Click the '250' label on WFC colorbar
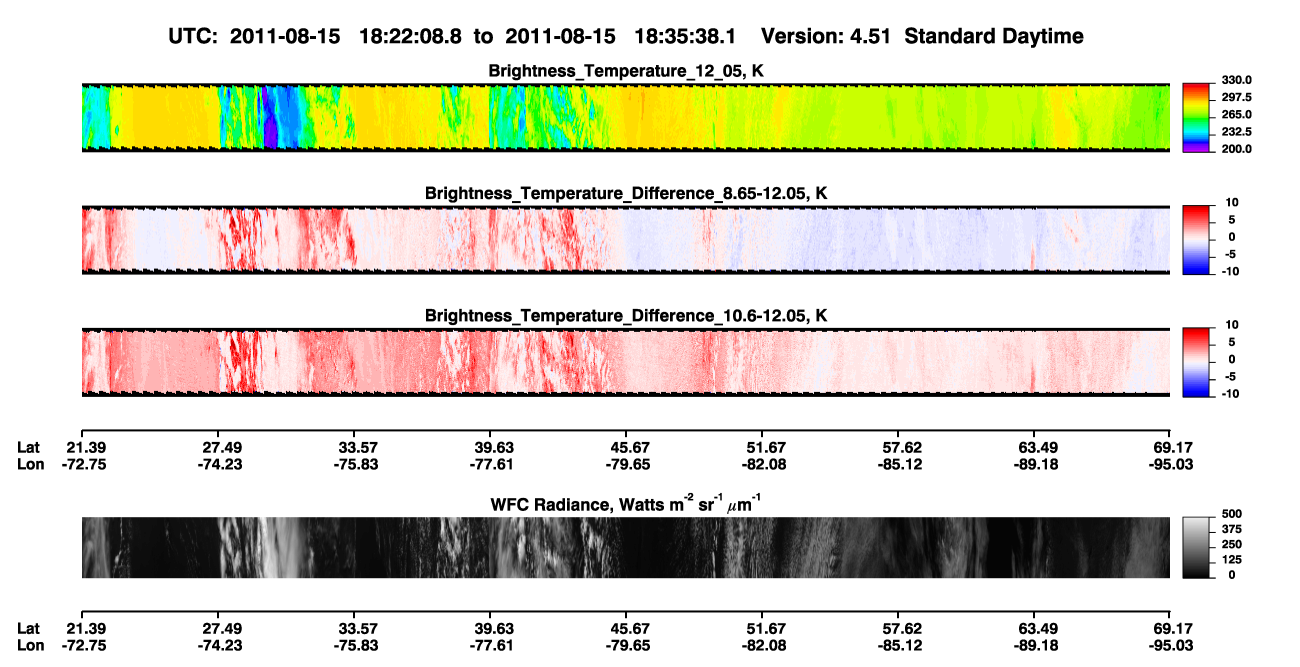The height and width of the screenshot is (667, 1300). click(1231, 544)
